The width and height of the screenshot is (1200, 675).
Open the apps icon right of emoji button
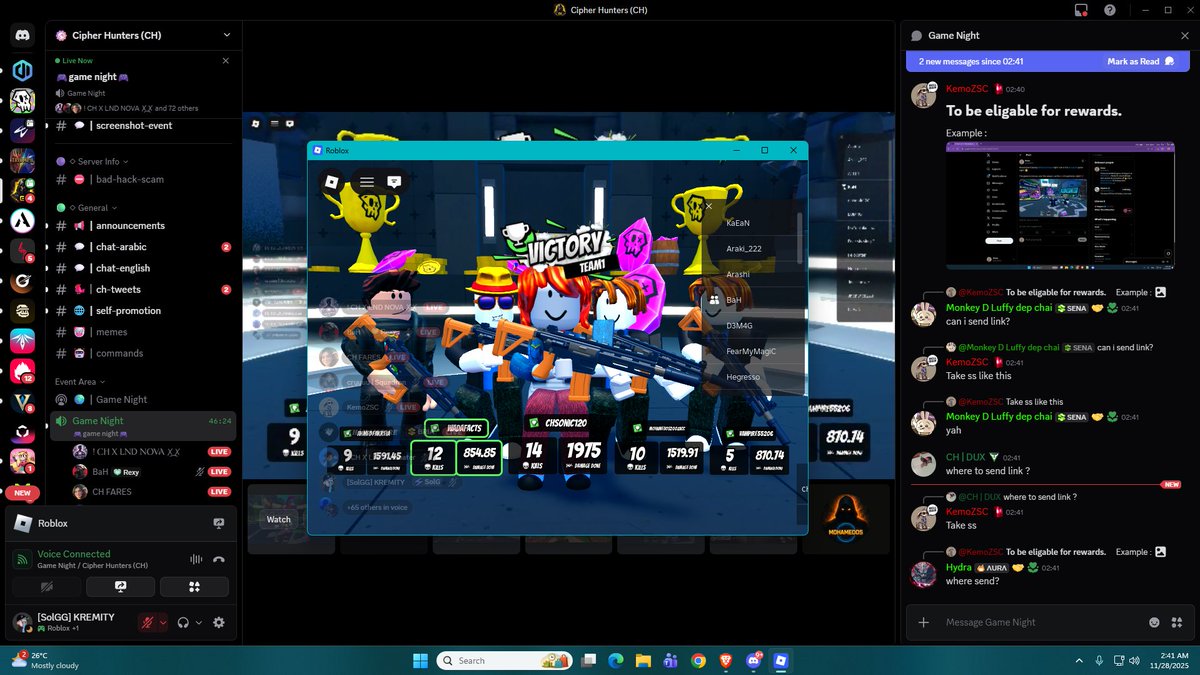coord(1176,622)
